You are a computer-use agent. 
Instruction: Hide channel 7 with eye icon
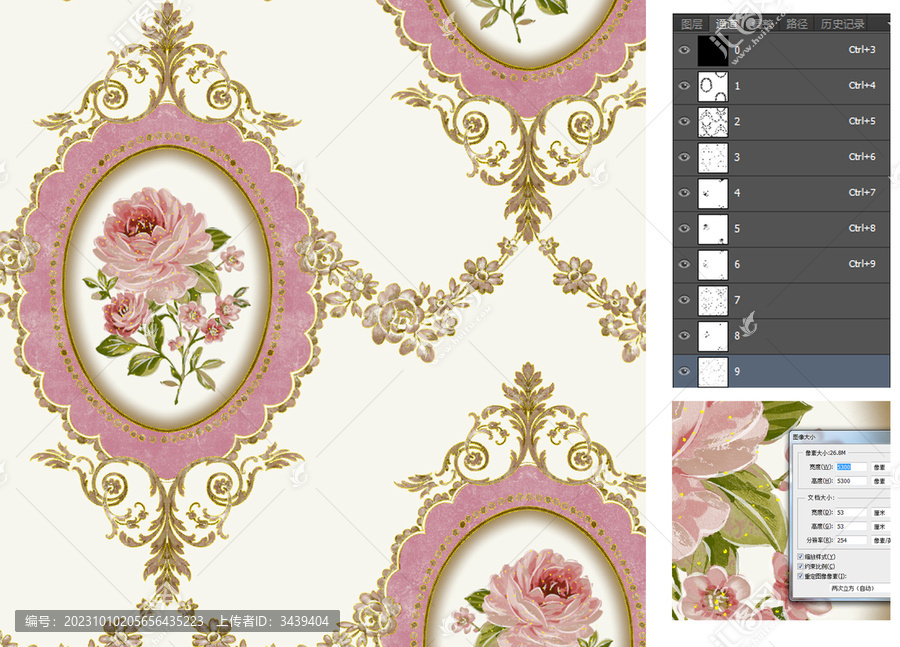(684, 300)
